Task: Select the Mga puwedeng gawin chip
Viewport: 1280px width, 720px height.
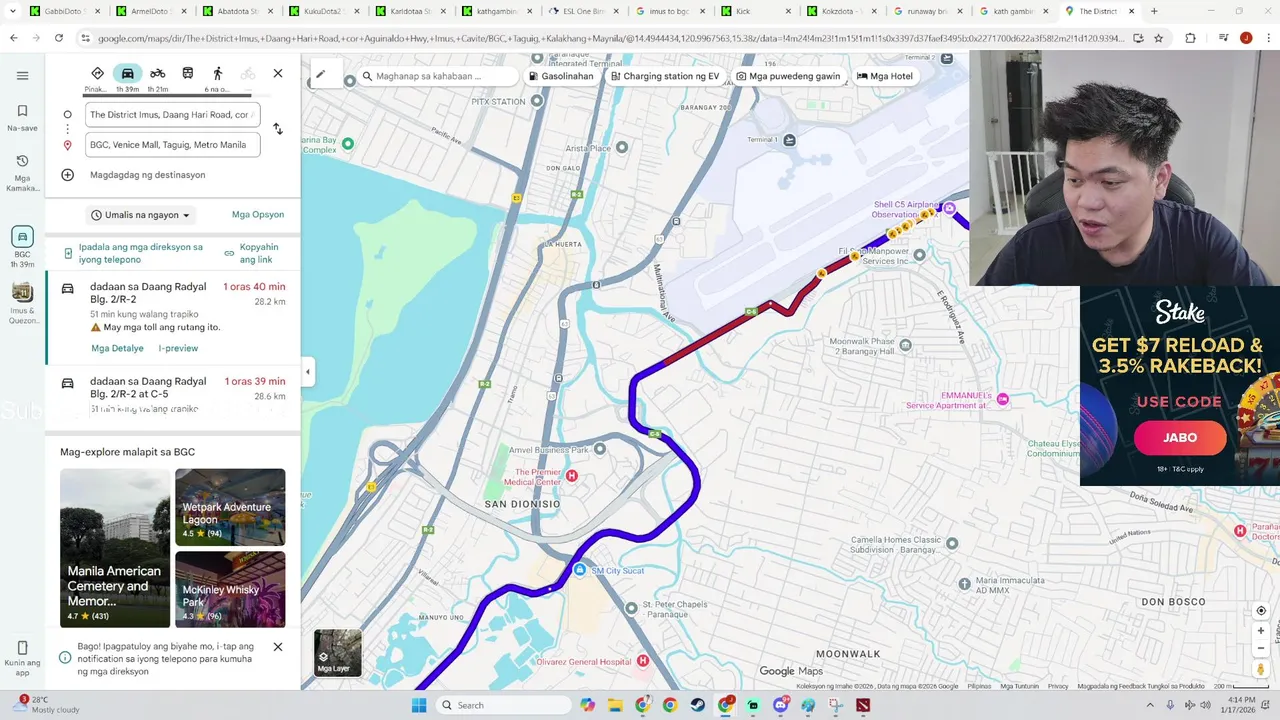Action: click(x=788, y=76)
